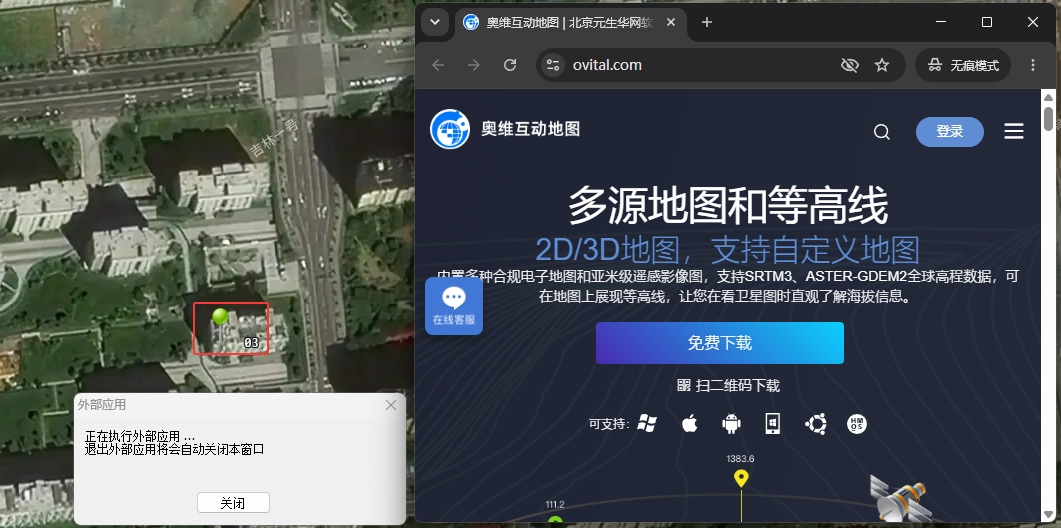1061x528 pixels.
Task: Open the incognito mode (无痕模式) indicator
Action: tap(963, 65)
